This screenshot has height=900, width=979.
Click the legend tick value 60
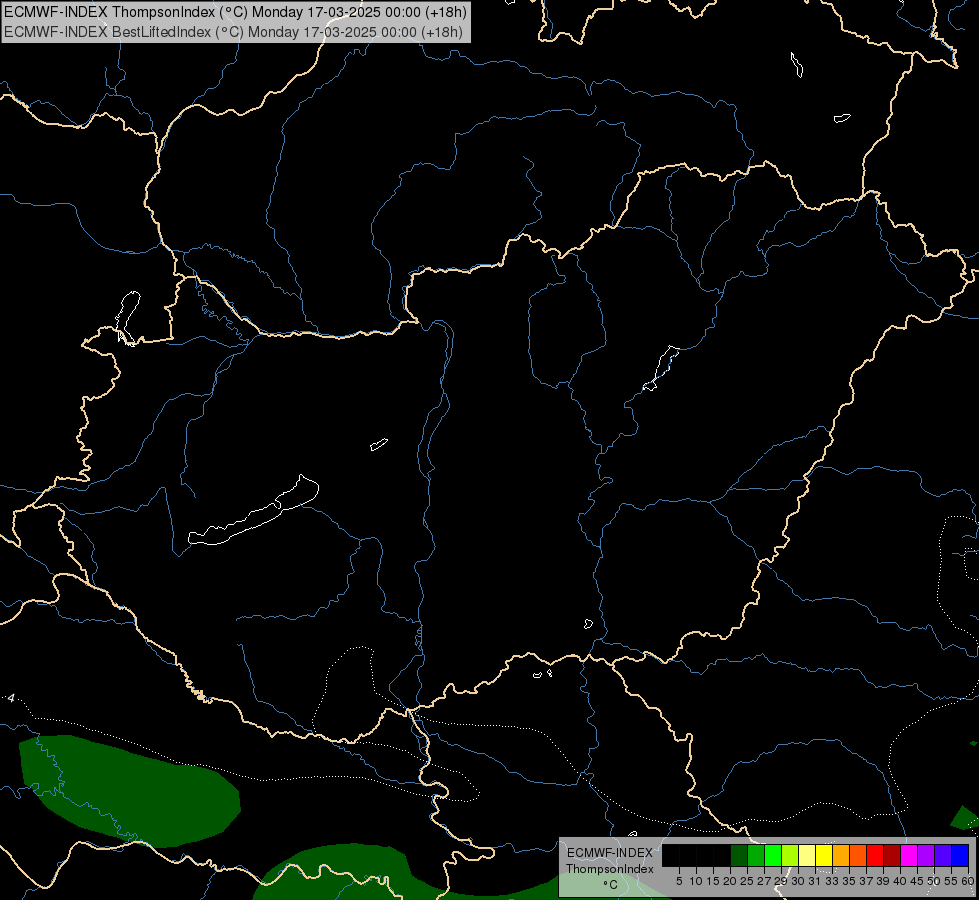point(968,881)
